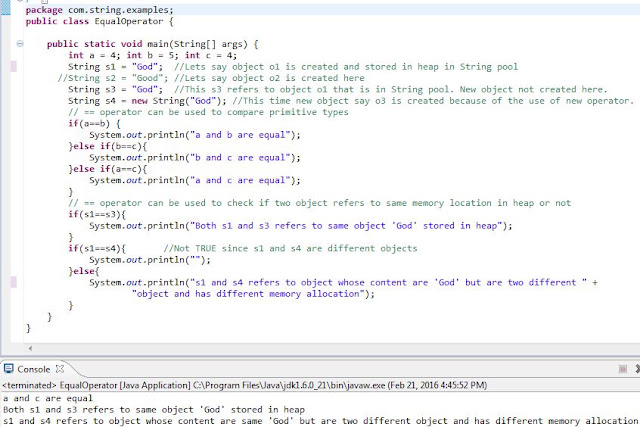Click the println "a and b are equal" string
Image resolution: width=640 pixels, height=427 pixels.
coord(240,135)
